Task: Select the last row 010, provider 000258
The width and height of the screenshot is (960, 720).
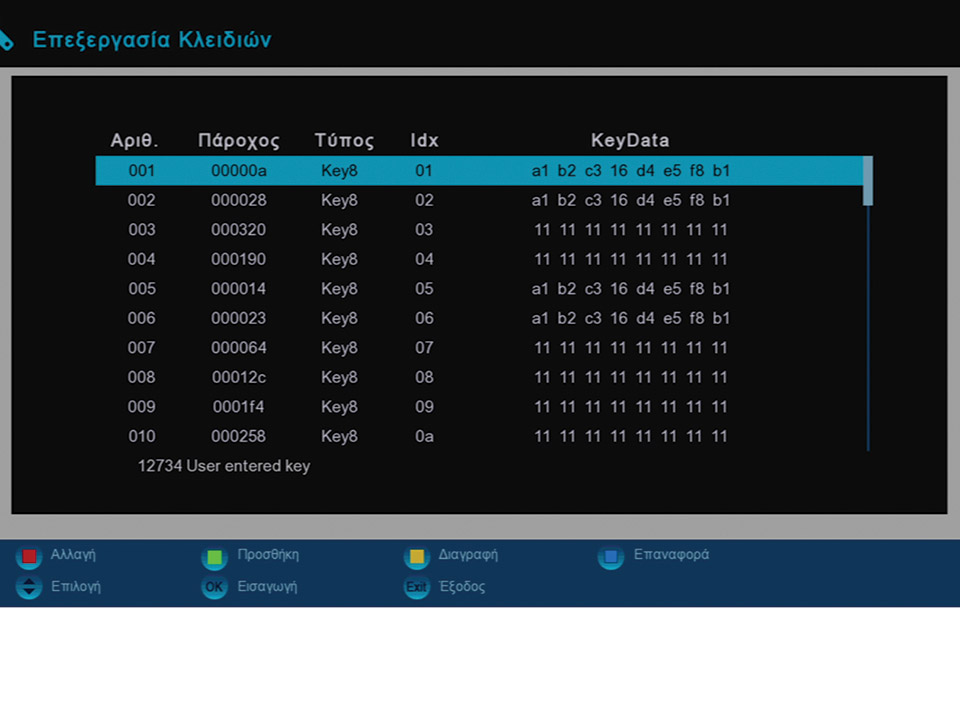Action: pos(480,436)
